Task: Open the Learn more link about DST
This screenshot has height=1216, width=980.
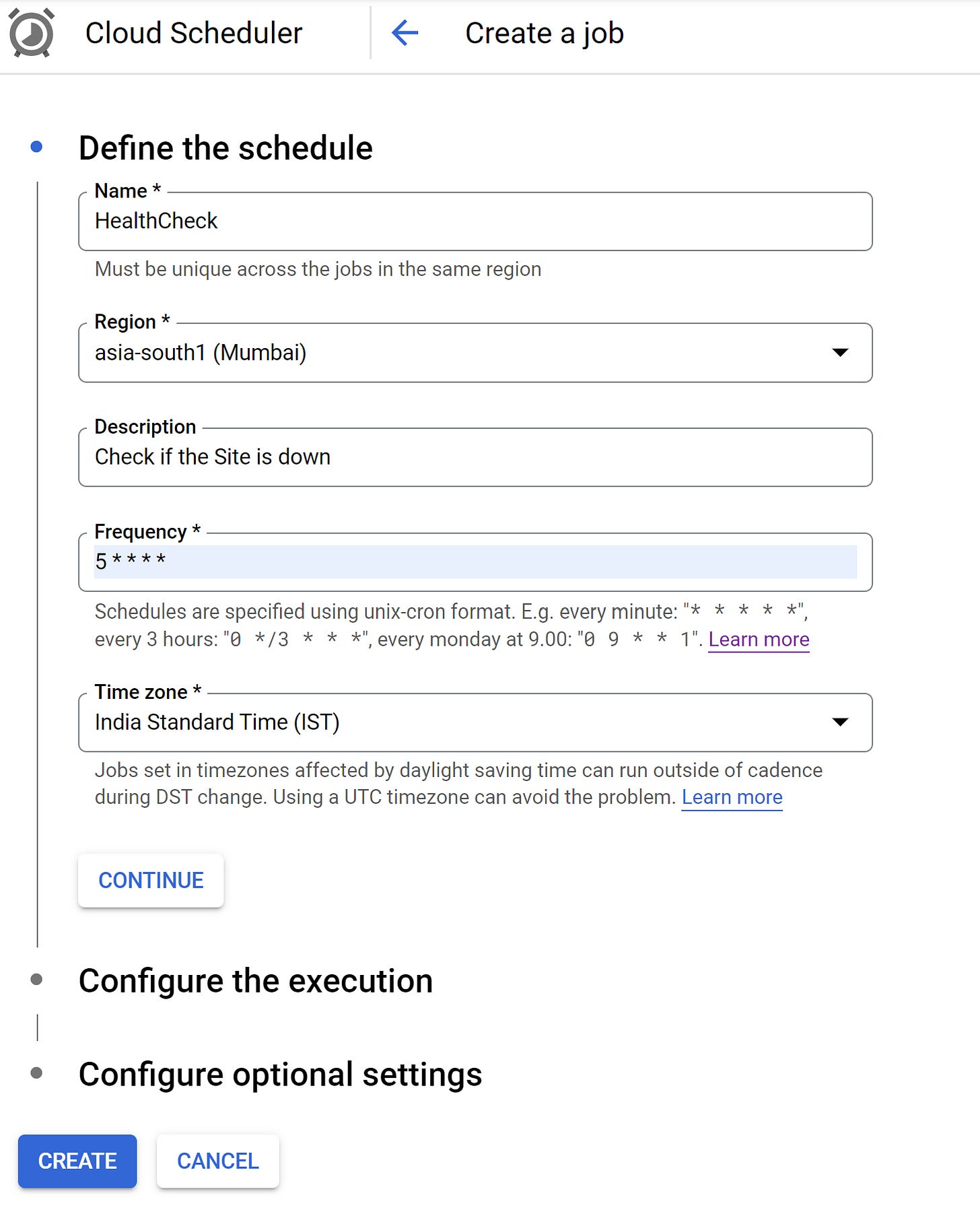Action: click(x=732, y=797)
